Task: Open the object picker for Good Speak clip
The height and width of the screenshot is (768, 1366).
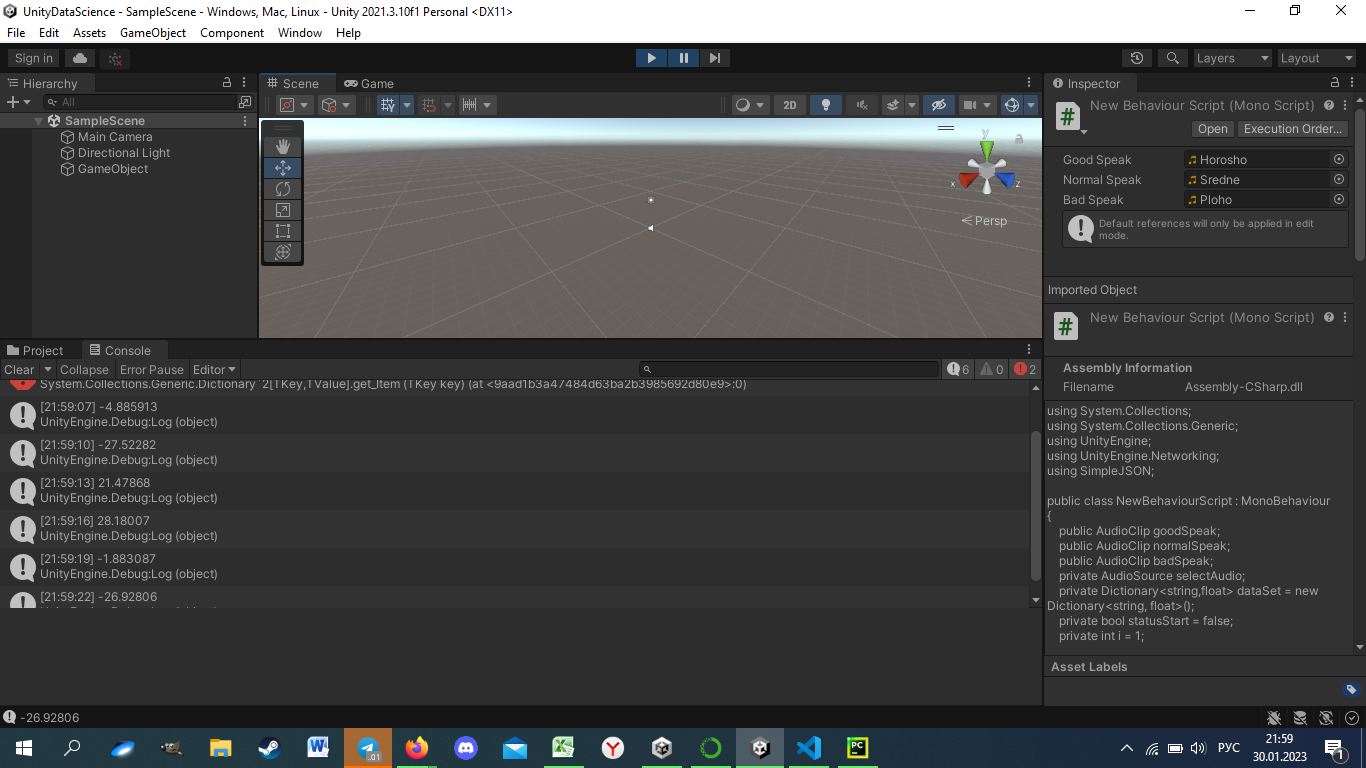Action: (1339, 159)
